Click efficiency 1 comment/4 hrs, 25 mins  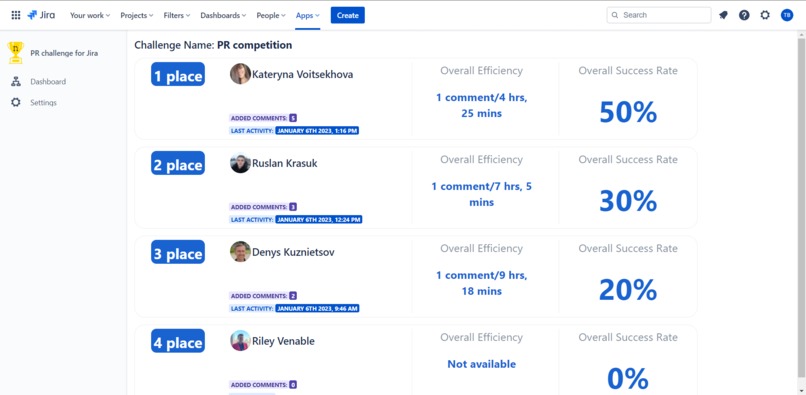[x=481, y=105]
